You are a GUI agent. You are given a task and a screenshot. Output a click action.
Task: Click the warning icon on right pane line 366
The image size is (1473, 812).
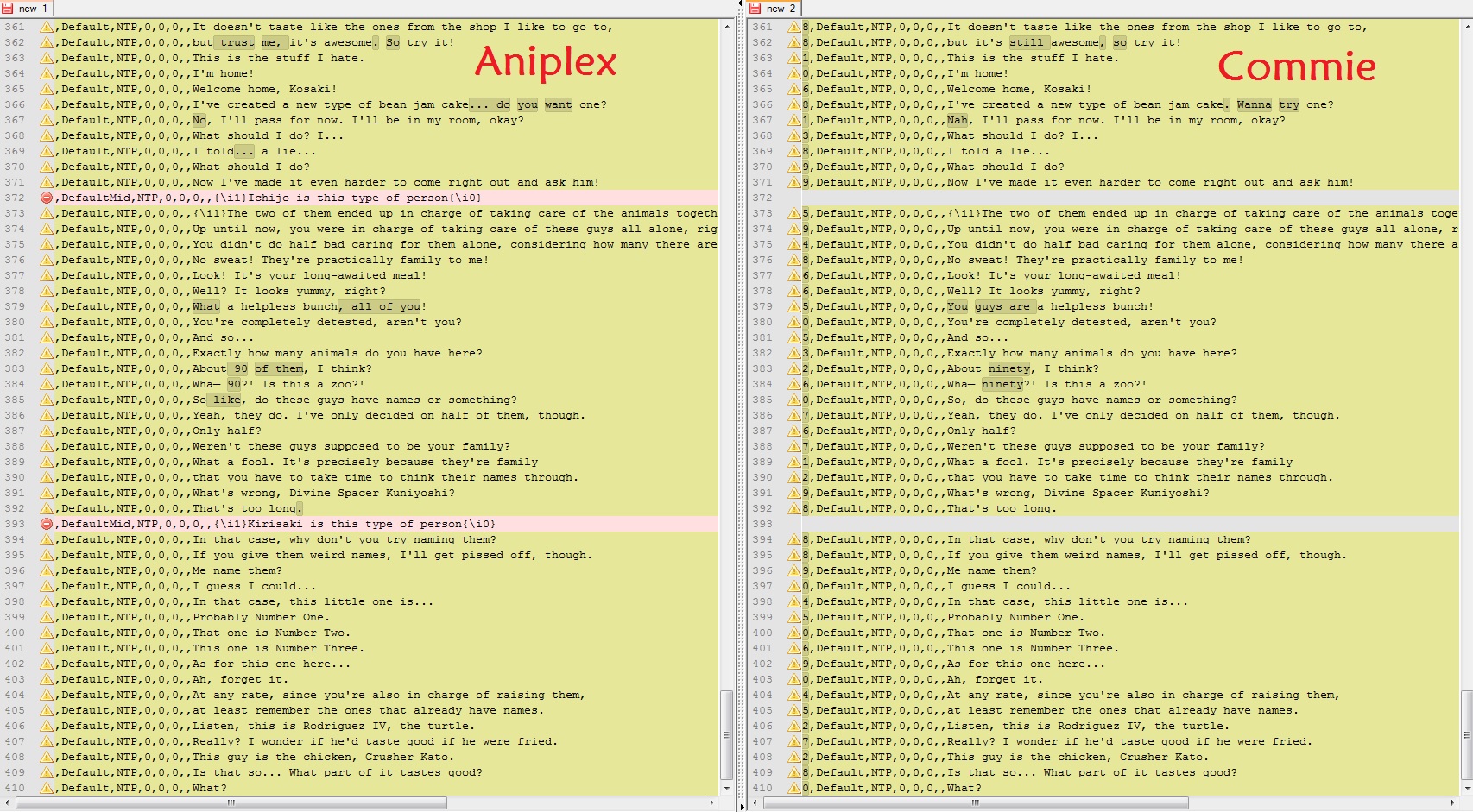pos(793,104)
